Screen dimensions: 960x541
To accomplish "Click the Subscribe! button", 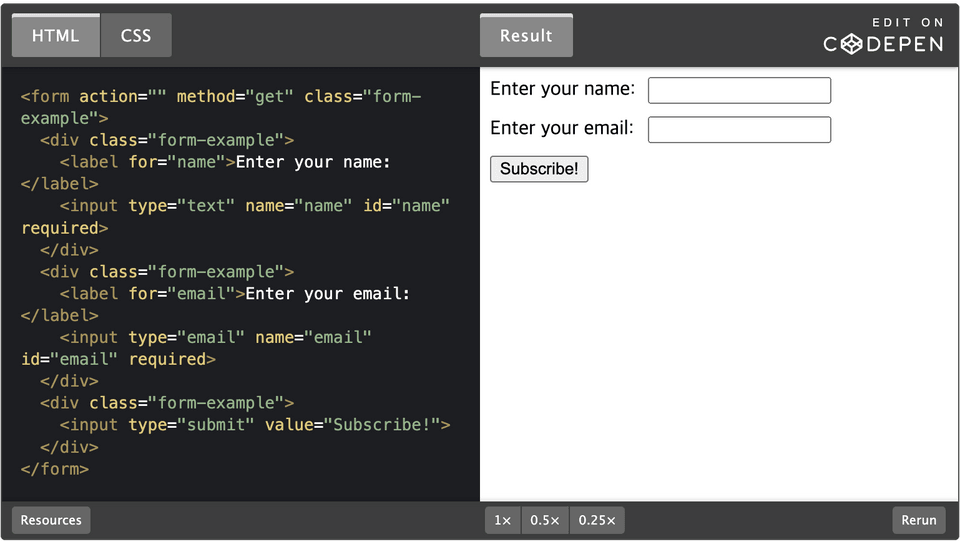I will (539, 169).
